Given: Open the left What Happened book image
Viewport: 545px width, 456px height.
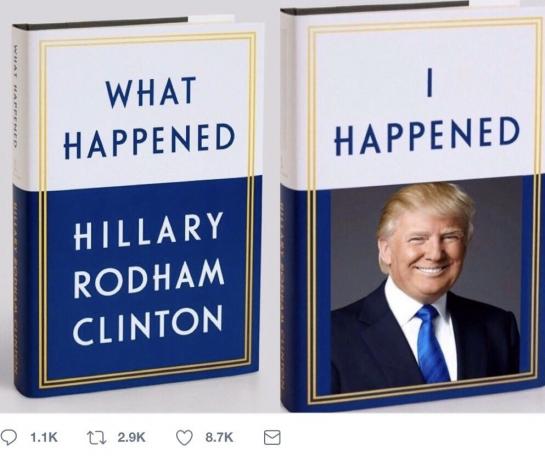Looking at the screenshot, I should click(x=138, y=206).
